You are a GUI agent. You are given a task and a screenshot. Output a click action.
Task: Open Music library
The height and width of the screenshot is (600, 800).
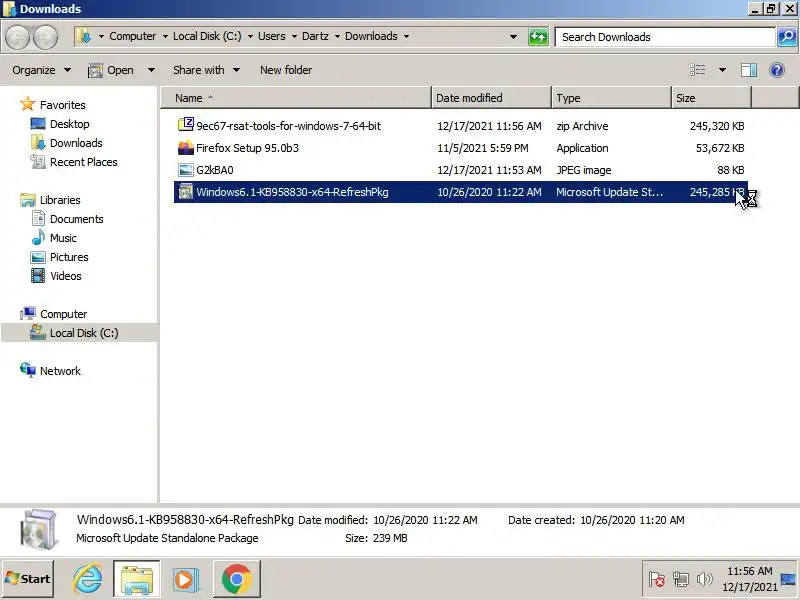tap(63, 238)
